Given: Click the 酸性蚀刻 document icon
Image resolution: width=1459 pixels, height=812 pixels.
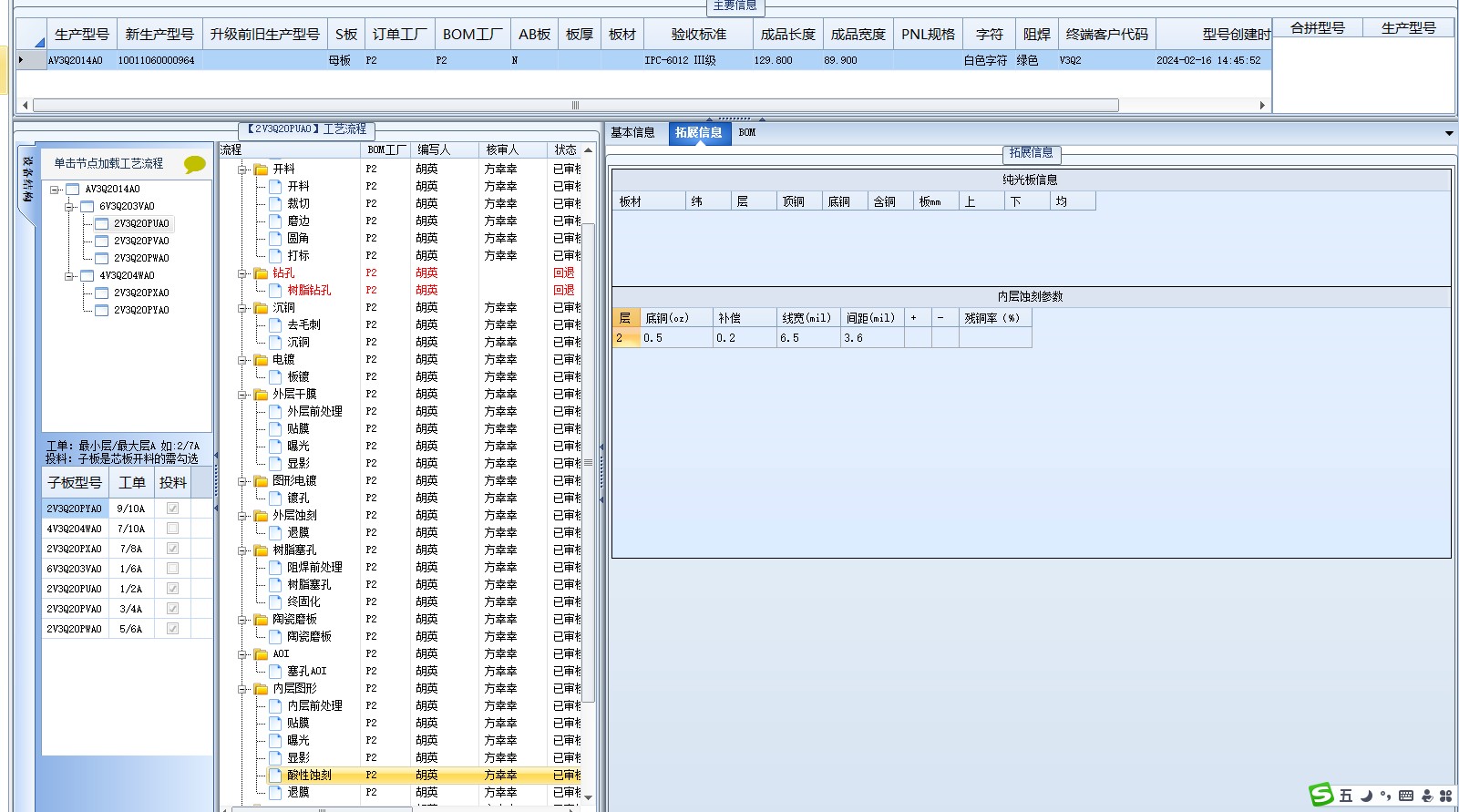Looking at the screenshot, I should click(x=275, y=775).
